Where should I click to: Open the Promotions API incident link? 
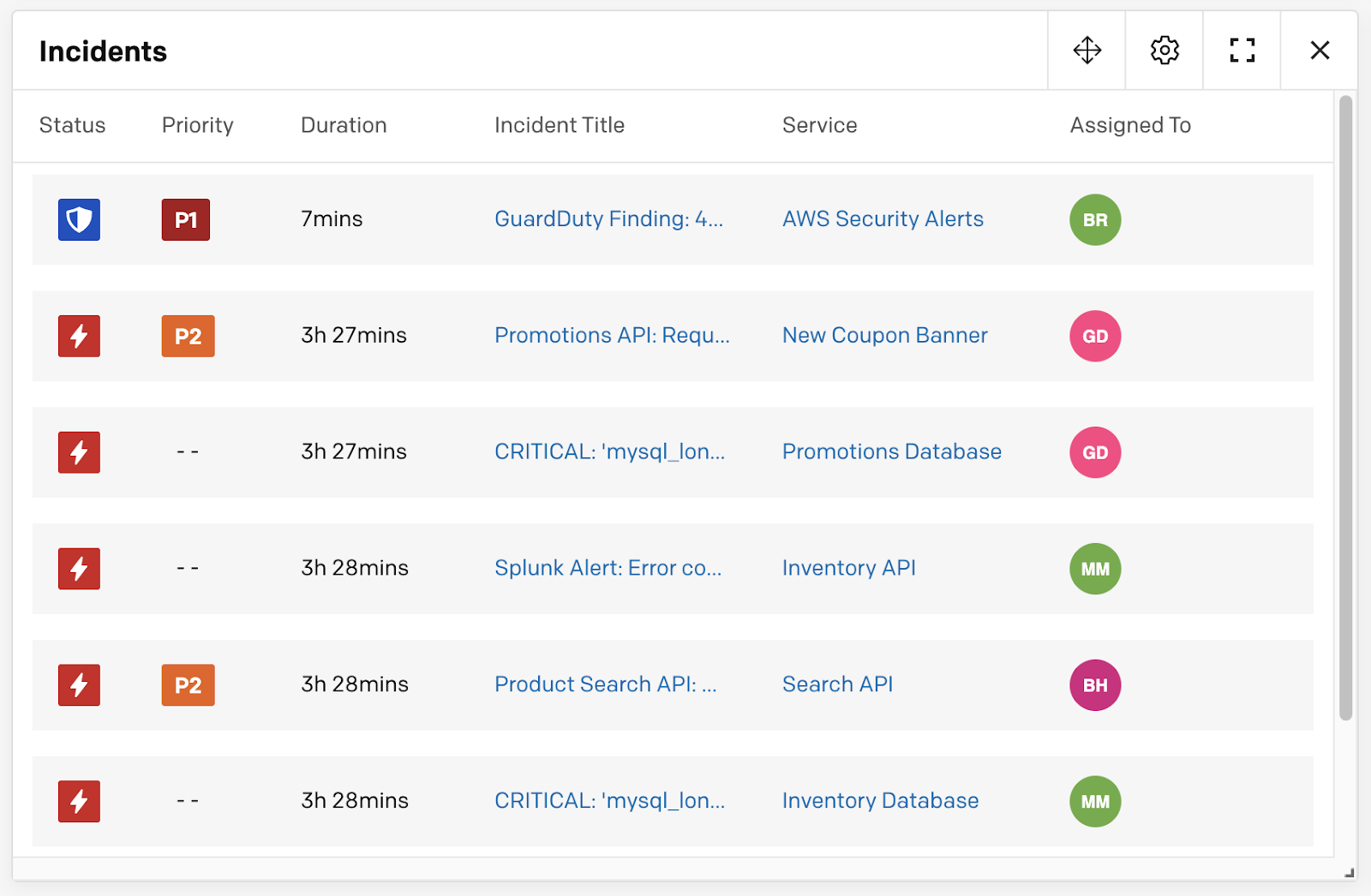point(612,336)
